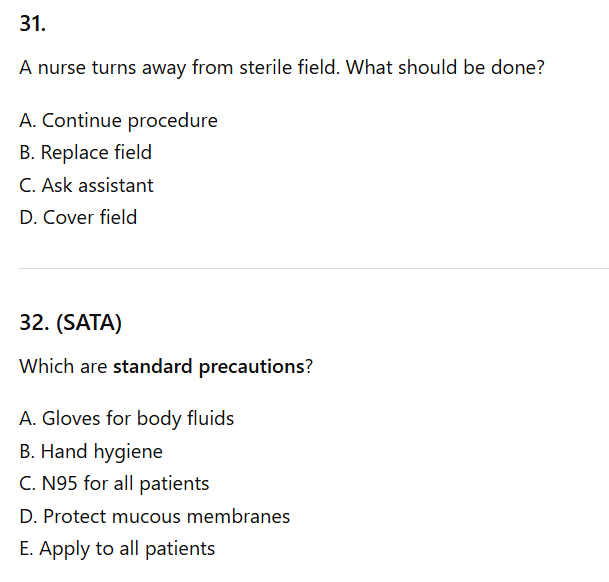
Task: Choose option B. Replace field
Action: click(86, 153)
